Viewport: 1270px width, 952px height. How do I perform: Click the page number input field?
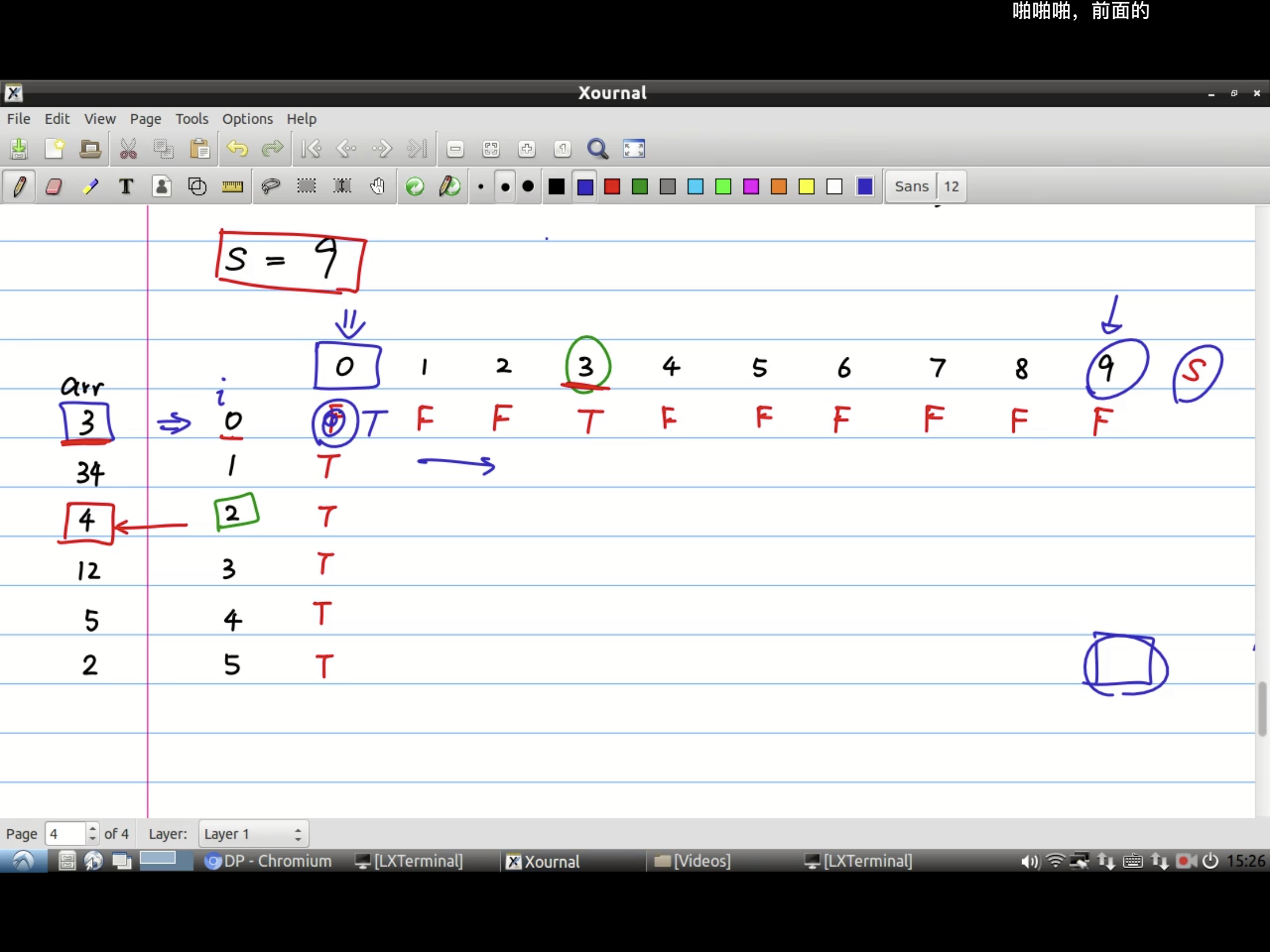(x=65, y=834)
